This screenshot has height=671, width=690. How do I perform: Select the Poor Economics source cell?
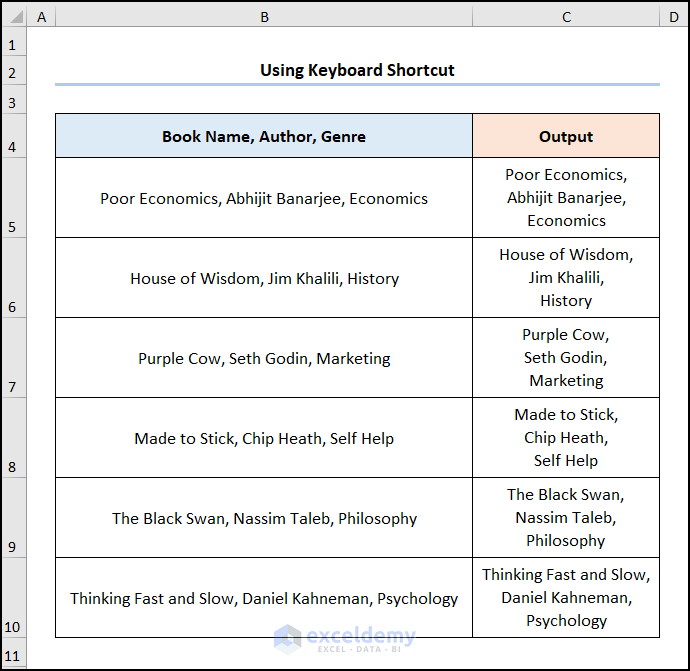point(264,198)
